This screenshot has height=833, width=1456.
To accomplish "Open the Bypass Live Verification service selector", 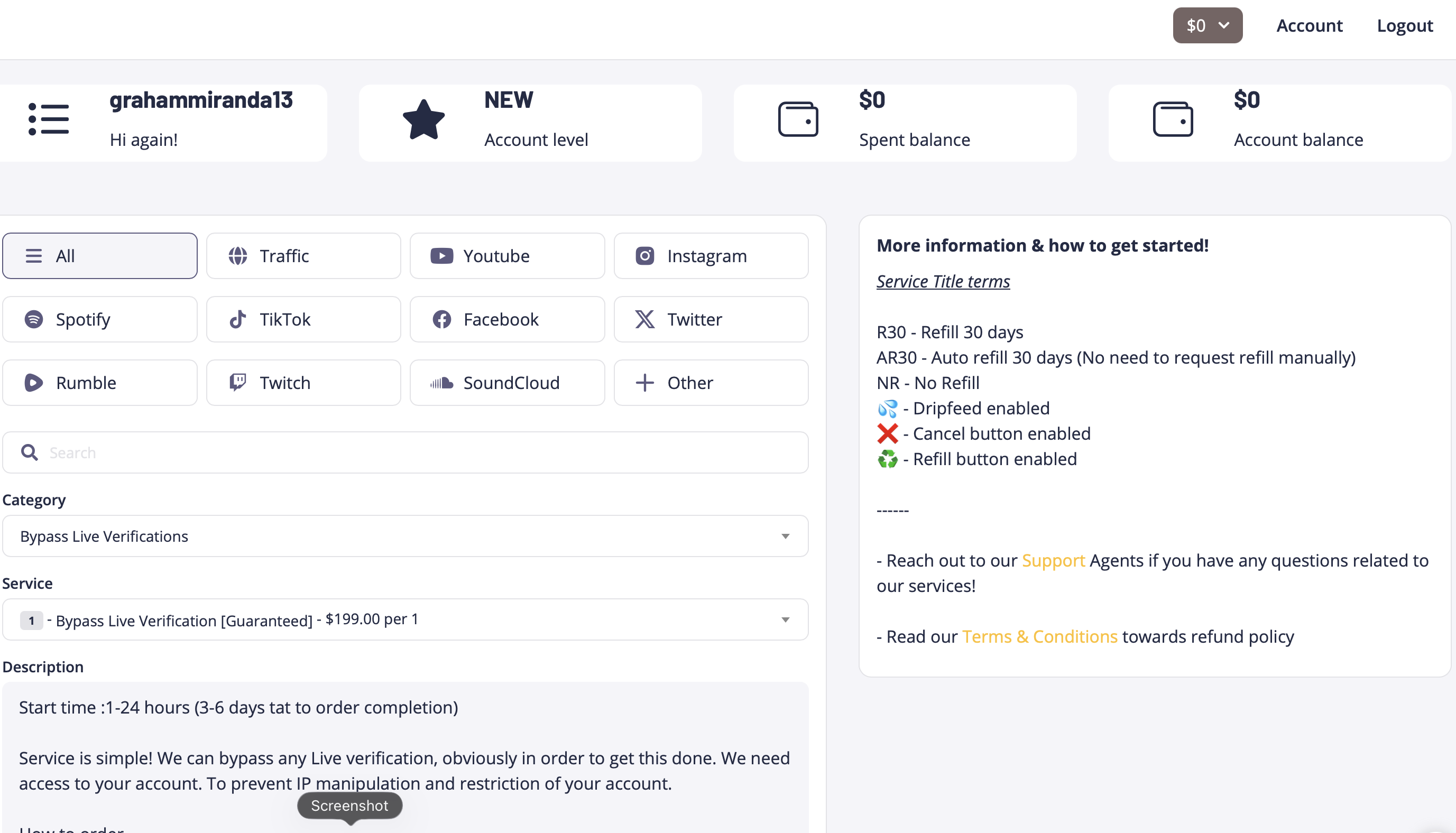I will pos(406,619).
